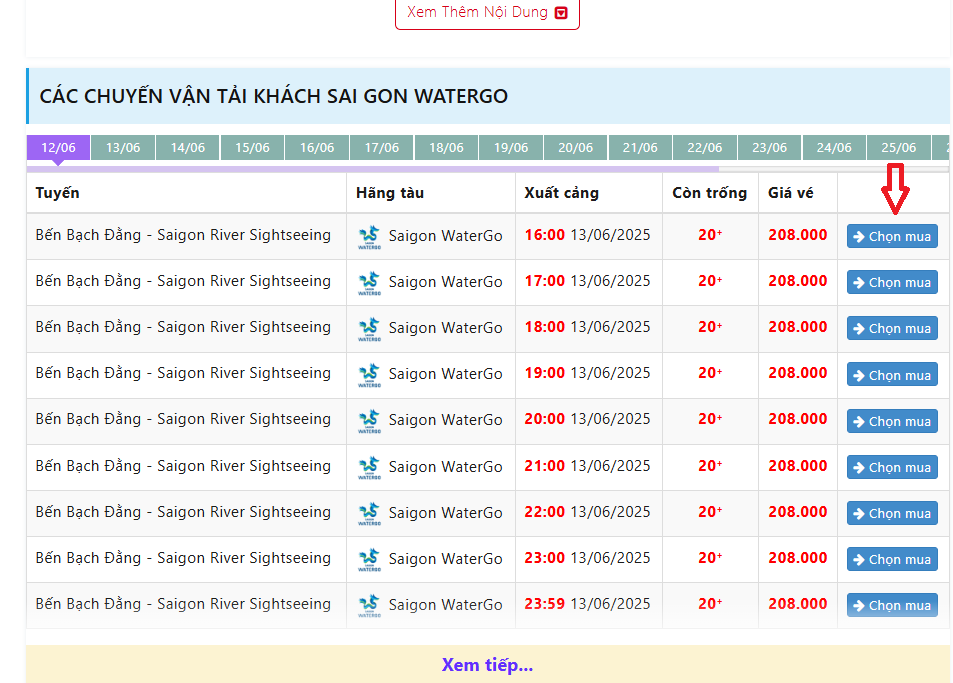Screen dimensions: 953x683
Task: Select the 12/06 date tab
Action: [x=58, y=148]
